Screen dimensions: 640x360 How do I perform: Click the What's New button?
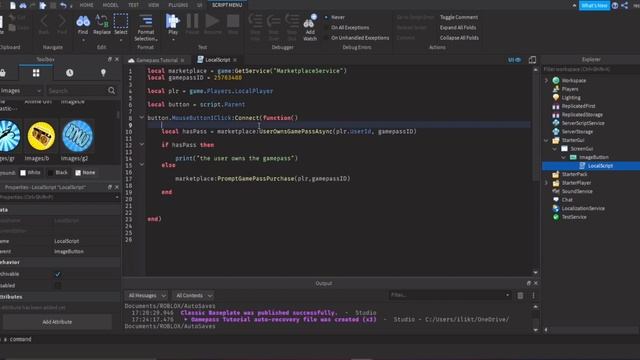click(x=594, y=6)
